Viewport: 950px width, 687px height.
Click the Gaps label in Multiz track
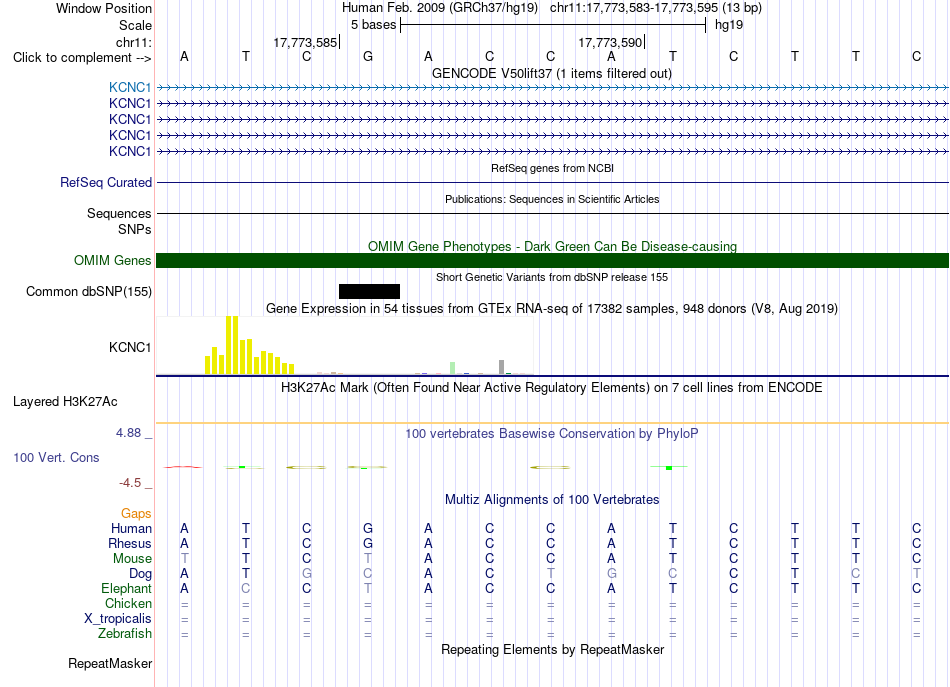[136, 514]
